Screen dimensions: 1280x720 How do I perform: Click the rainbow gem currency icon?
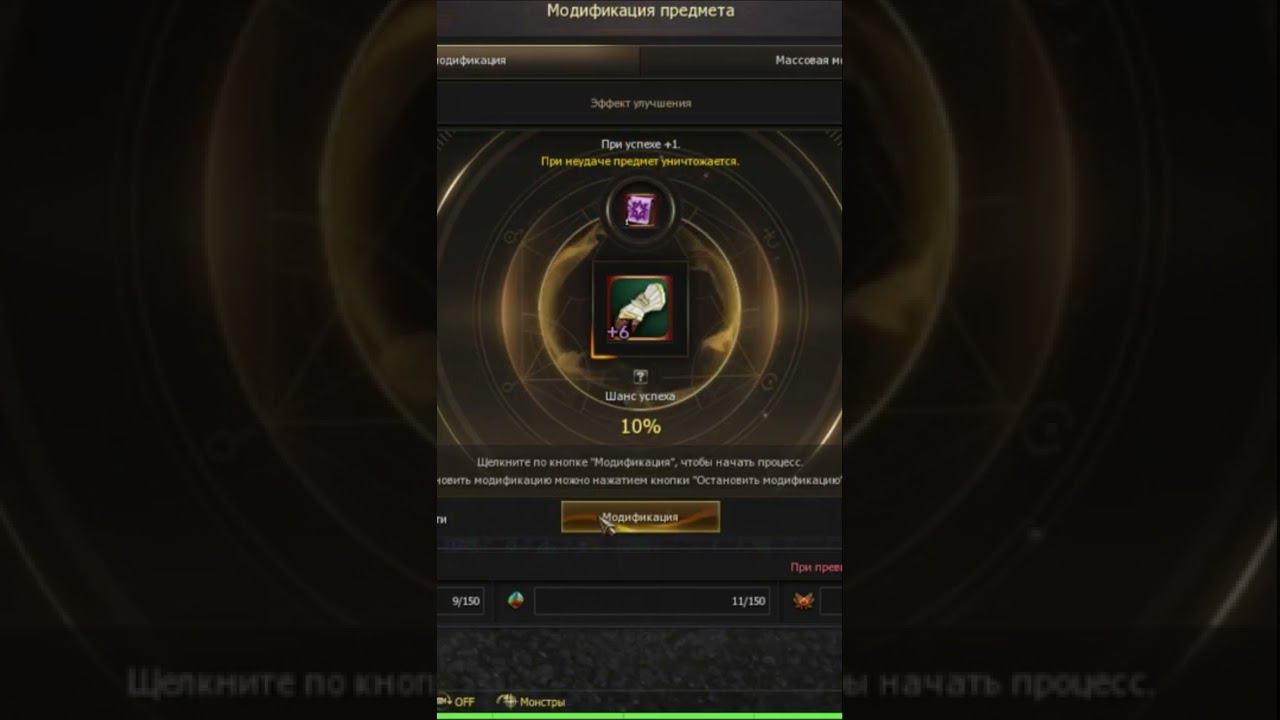pyautogui.click(x=516, y=600)
